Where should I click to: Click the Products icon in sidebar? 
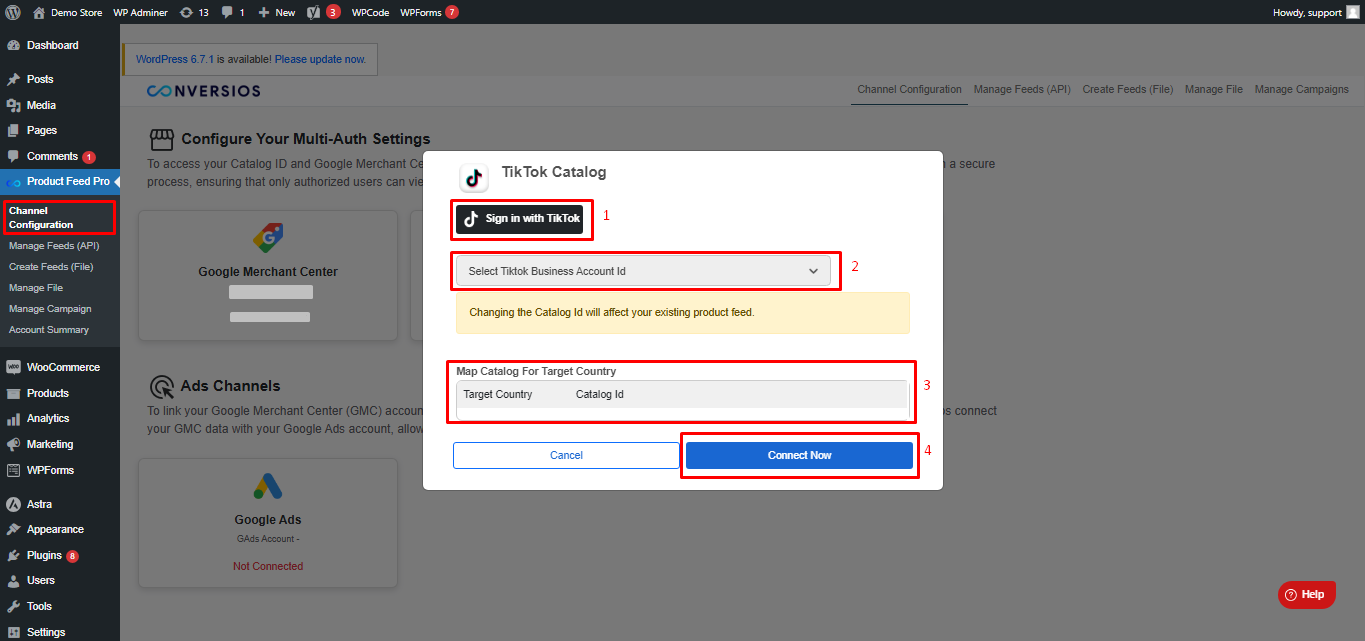[14, 393]
